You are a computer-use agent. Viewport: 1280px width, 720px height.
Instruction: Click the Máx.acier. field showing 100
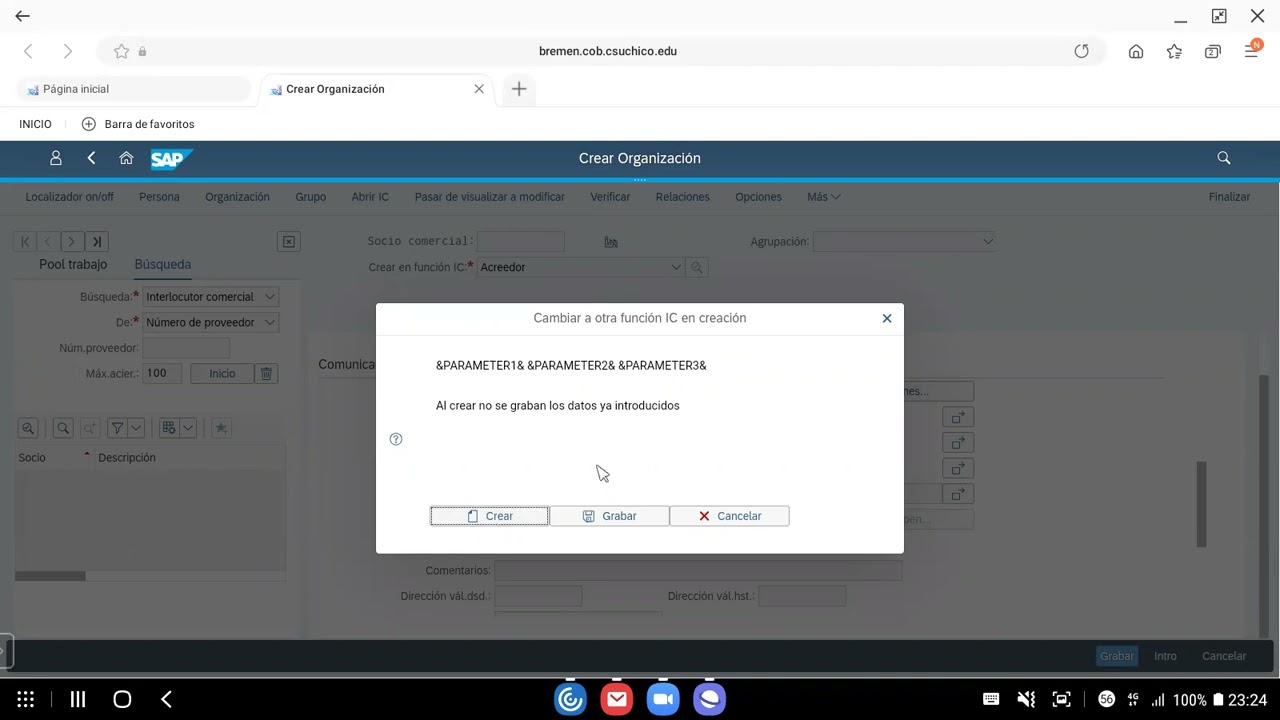162,373
